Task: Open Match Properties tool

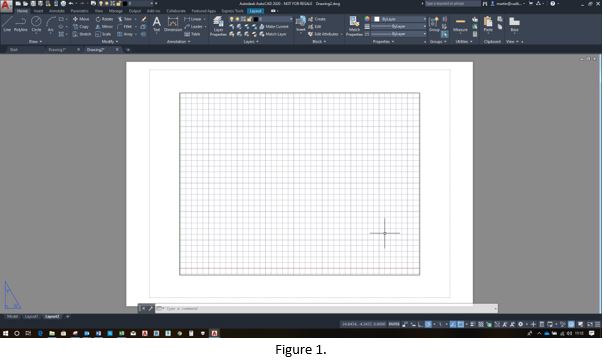Action: tap(354, 26)
